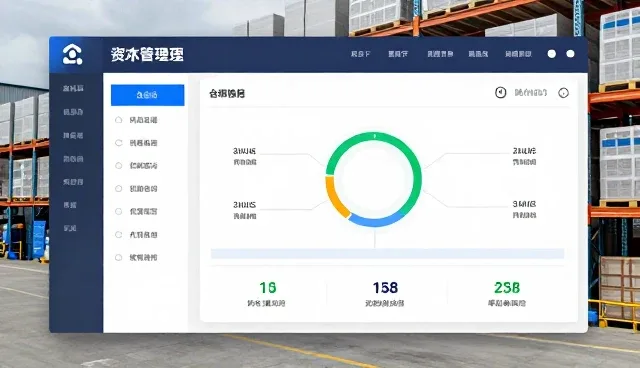Image resolution: width=640 pixels, height=368 pixels.
Task: Select the sixth radio button in submenu list
Action: point(118,235)
